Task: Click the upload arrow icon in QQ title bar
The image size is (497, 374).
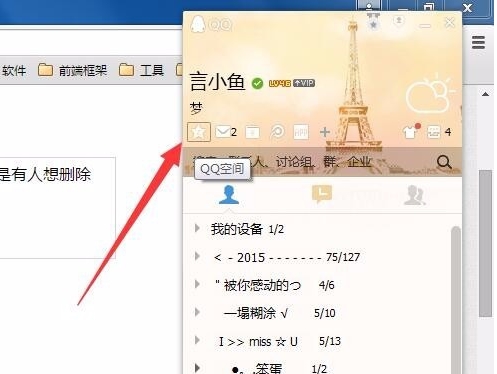Action: [x=399, y=21]
